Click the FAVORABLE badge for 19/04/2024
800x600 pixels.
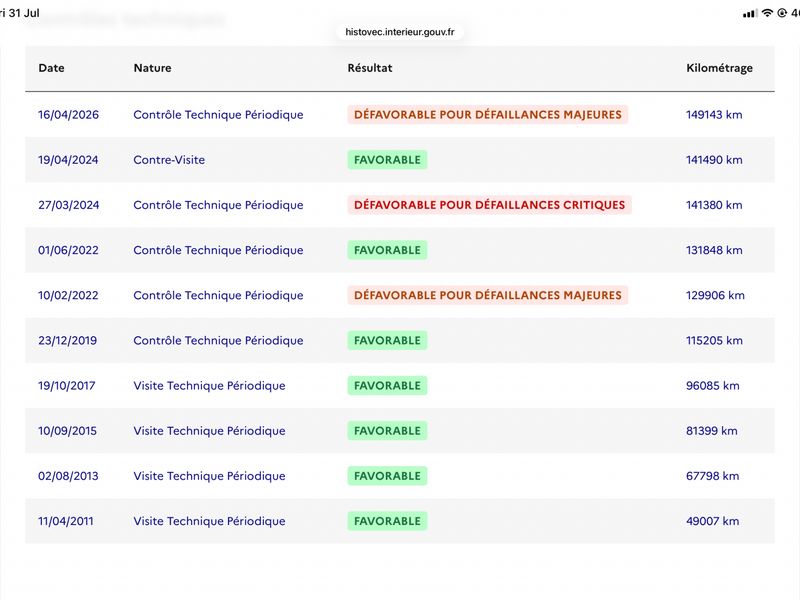pos(387,160)
